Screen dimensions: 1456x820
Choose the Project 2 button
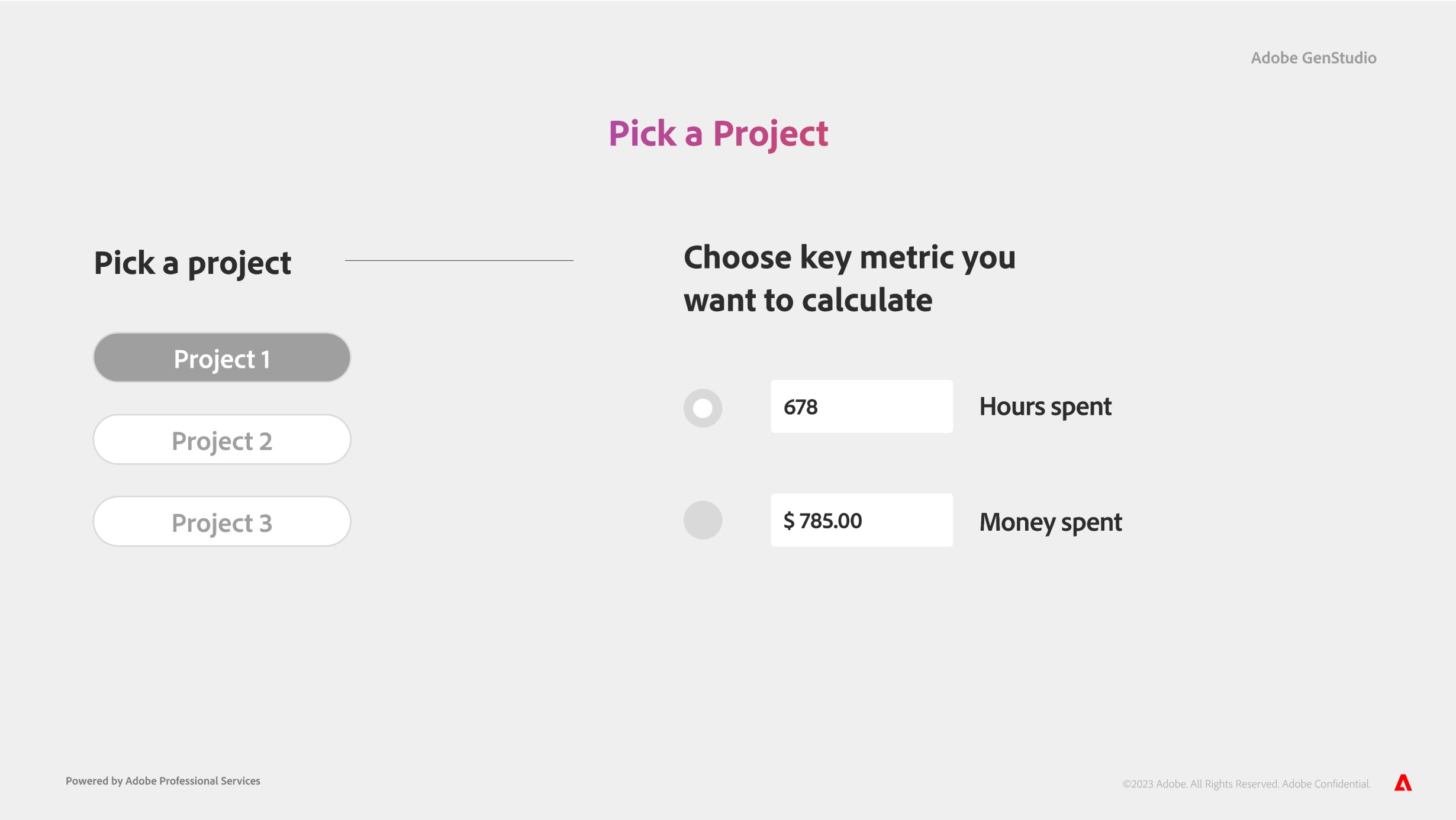(x=222, y=440)
